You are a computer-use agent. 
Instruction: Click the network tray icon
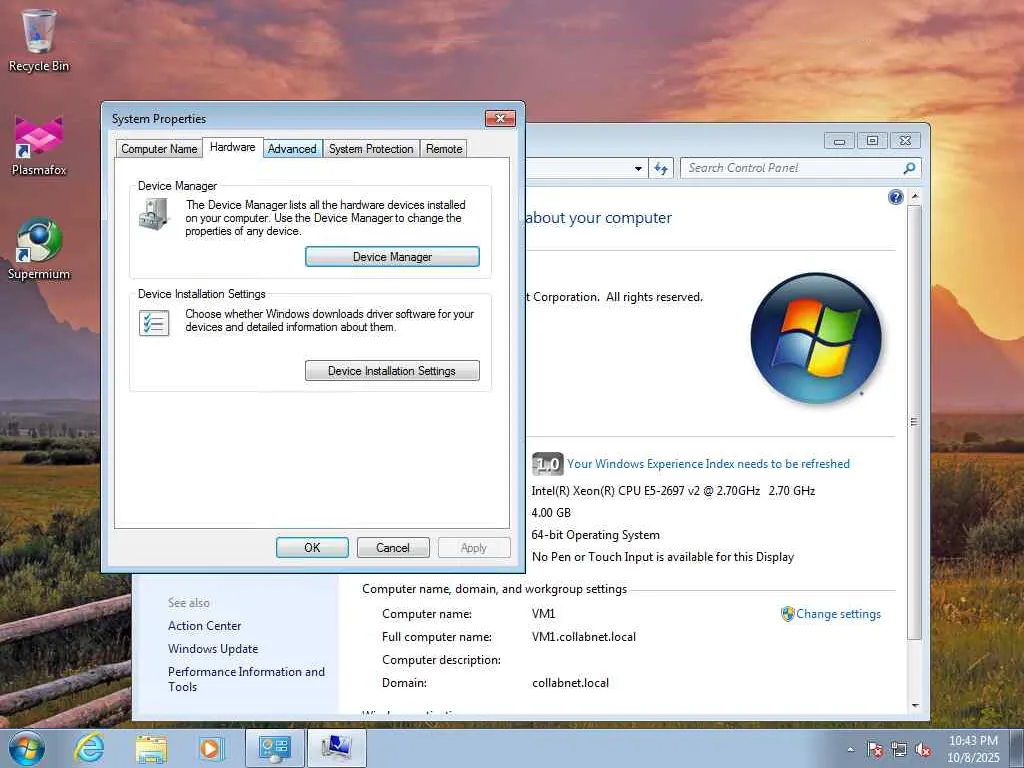899,750
